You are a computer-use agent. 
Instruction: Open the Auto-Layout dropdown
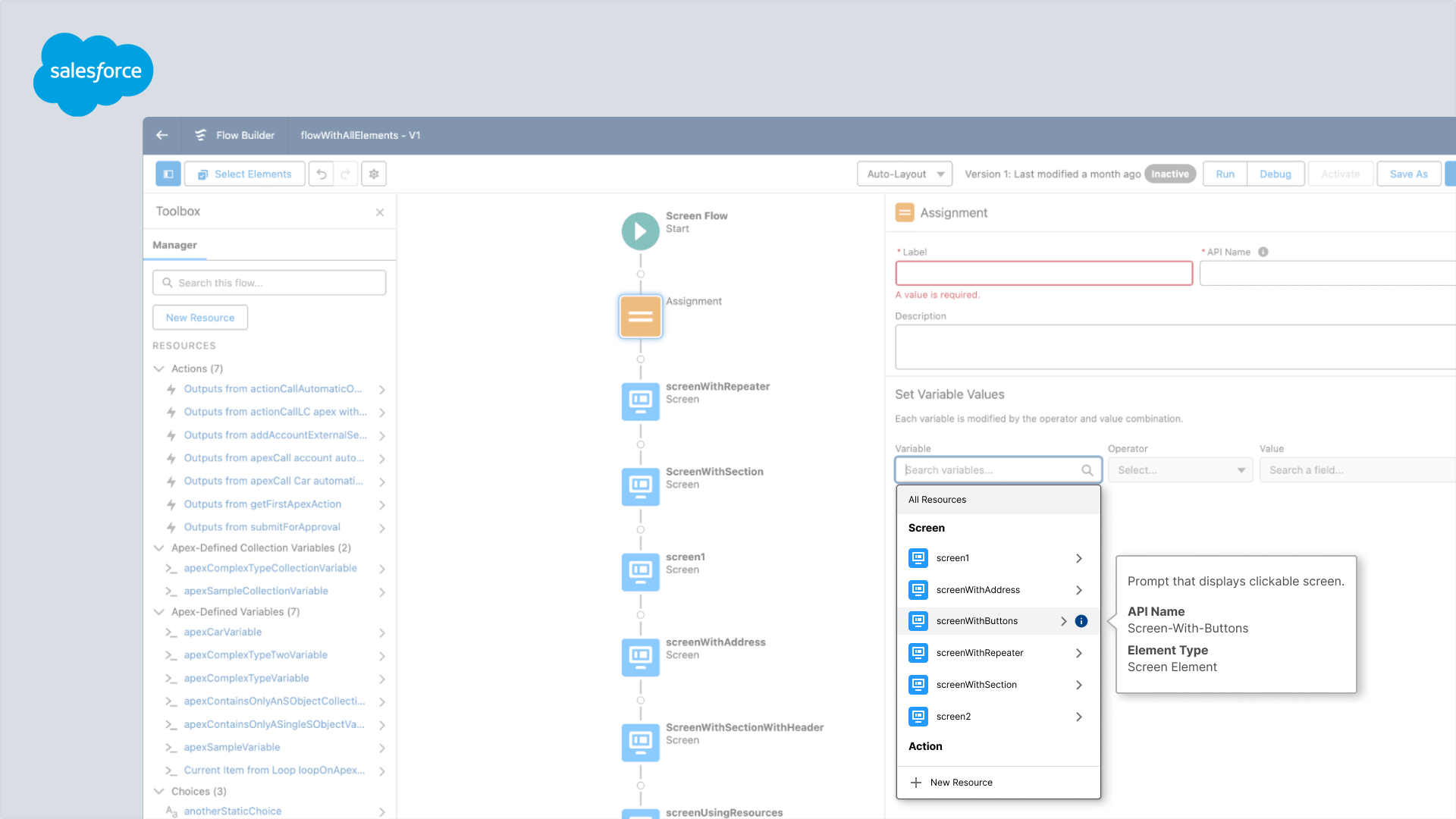(x=905, y=174)
